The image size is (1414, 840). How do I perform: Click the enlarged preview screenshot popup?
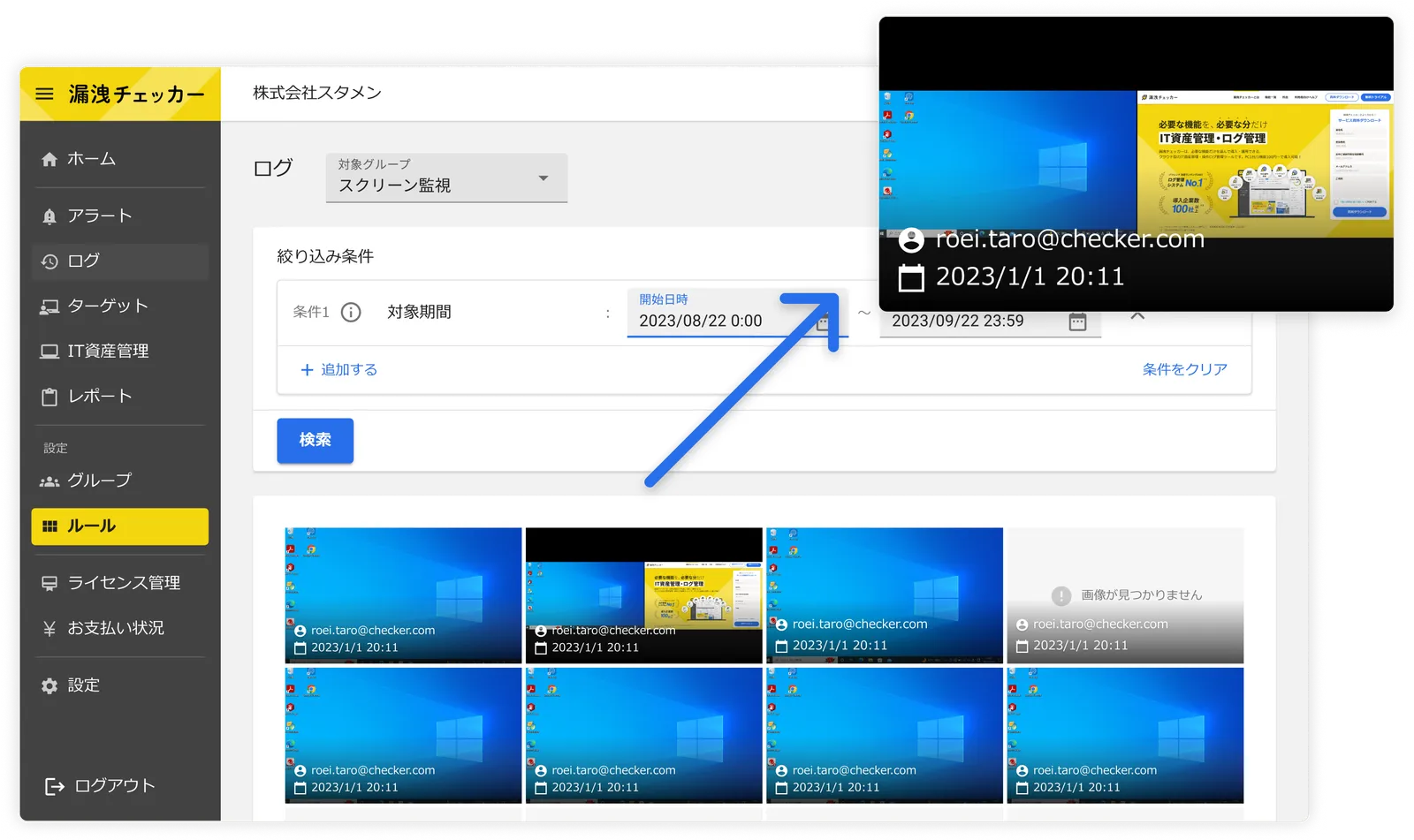1136,164
